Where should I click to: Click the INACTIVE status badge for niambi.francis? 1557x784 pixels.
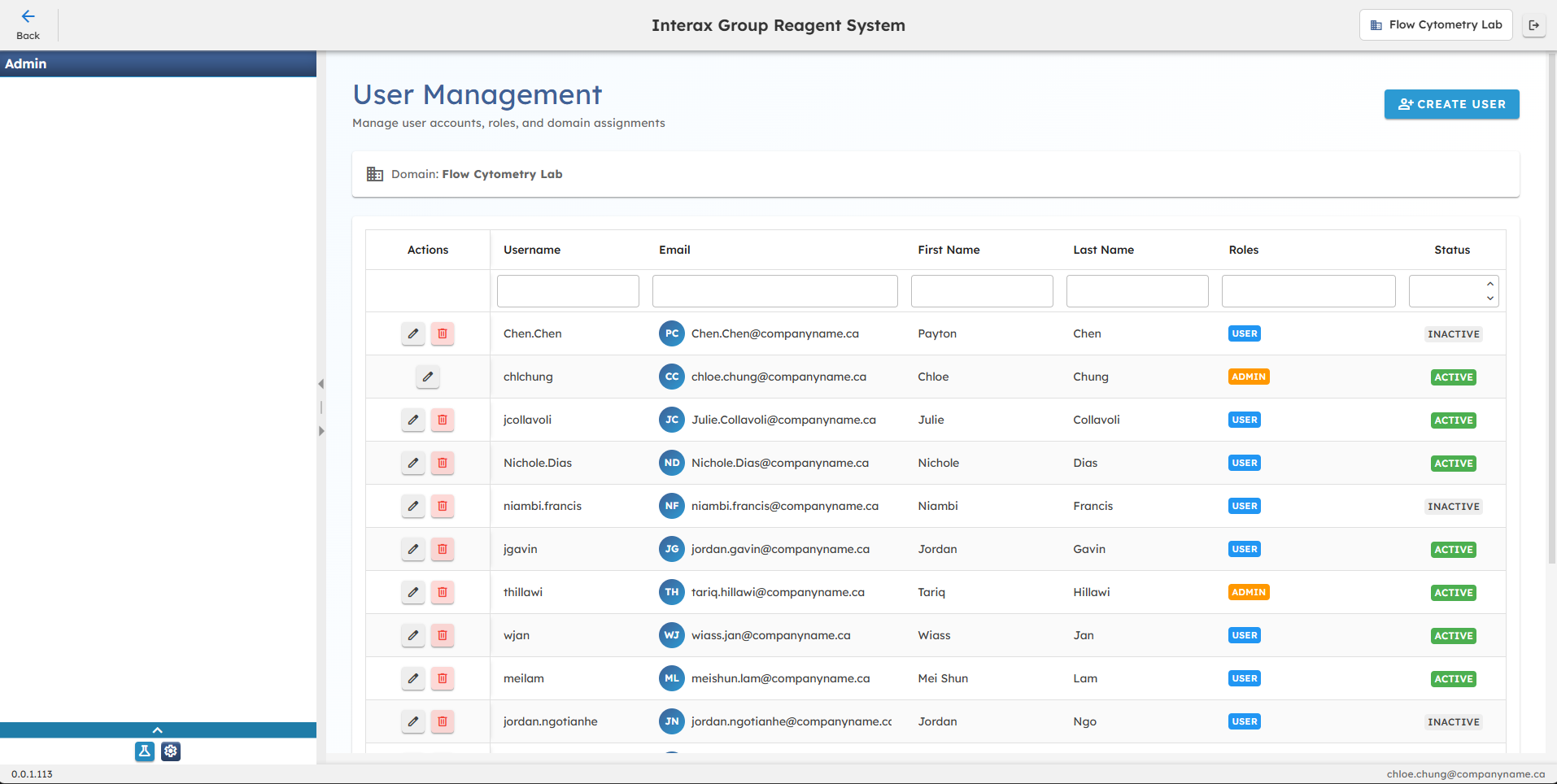tap(1453, 506)
